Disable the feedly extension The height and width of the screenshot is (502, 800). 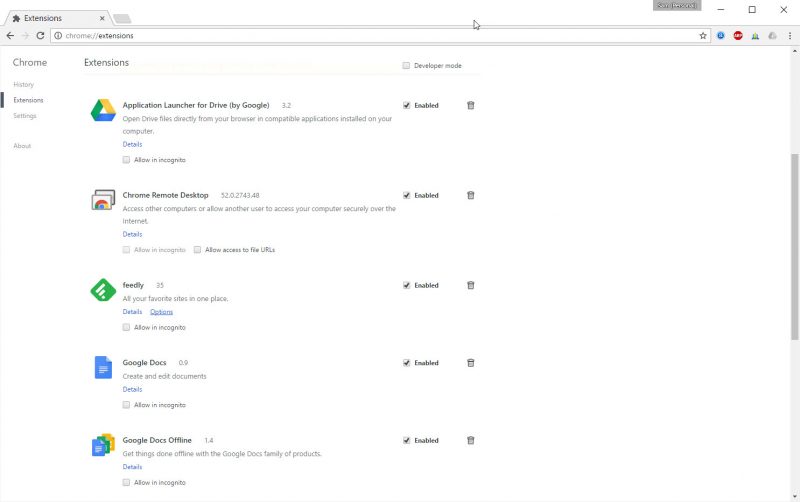click(x=407, y=285)
